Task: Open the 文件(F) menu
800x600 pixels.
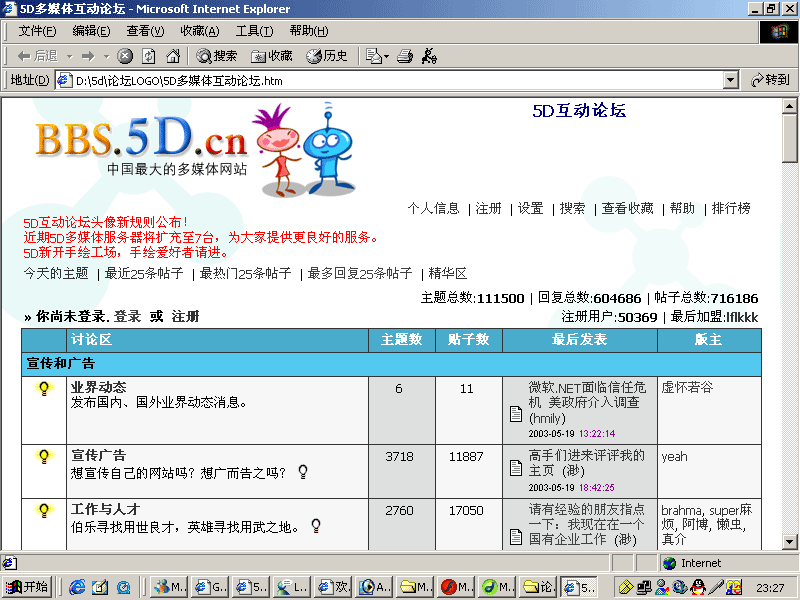Action: pyautogui.click(x=37, y=31)
